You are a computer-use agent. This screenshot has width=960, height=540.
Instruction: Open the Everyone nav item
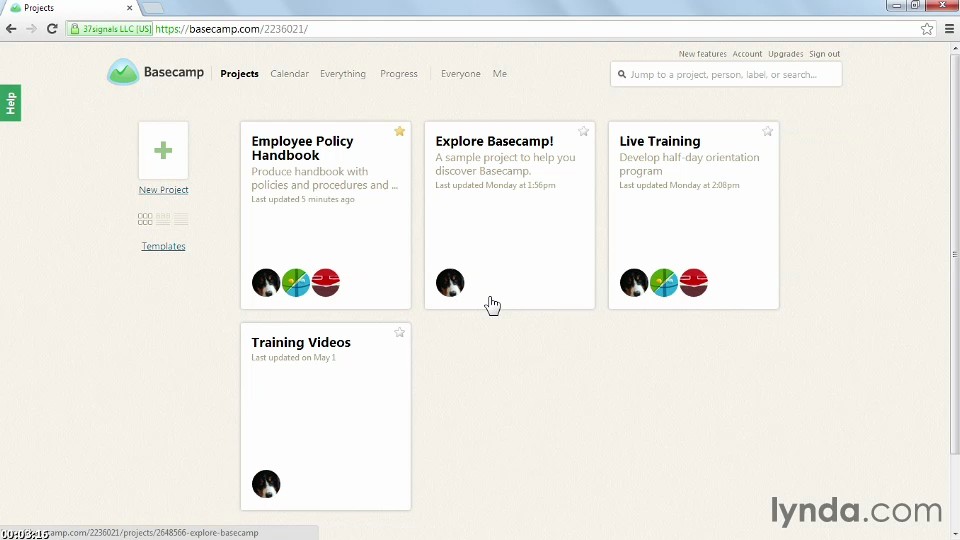coord(460,73)
